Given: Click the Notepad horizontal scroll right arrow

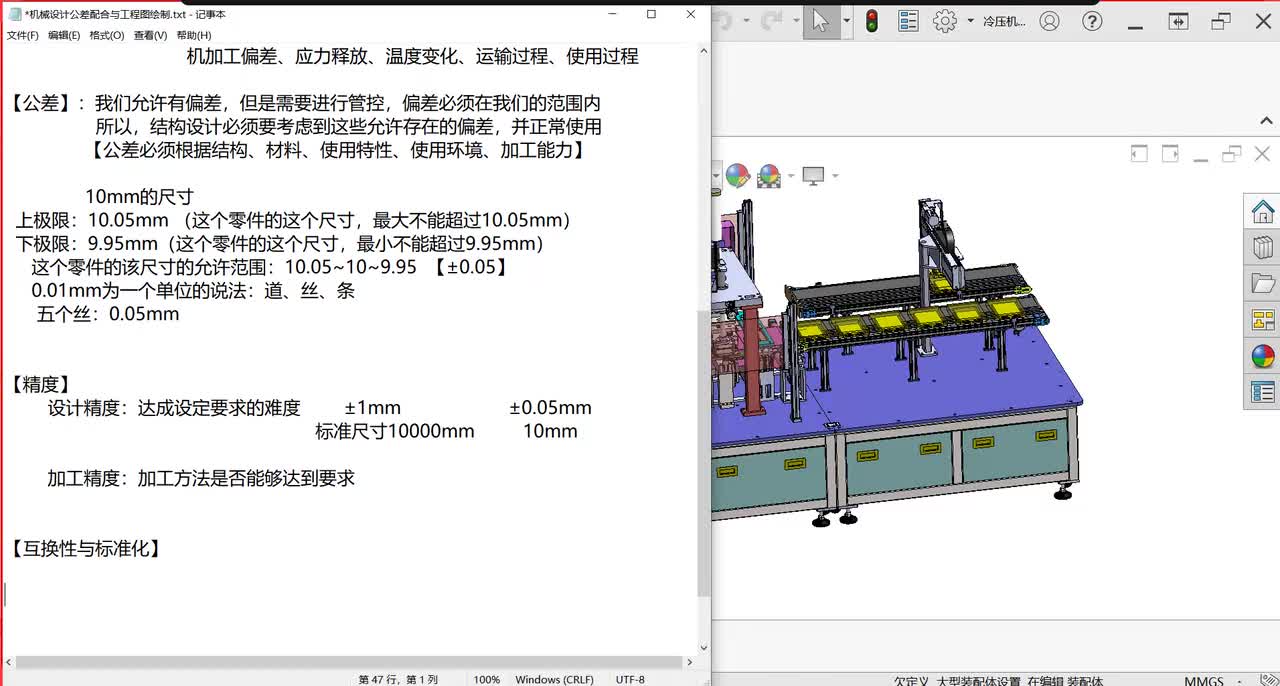Looking at the screenshot, I should (x=689, y=662).
